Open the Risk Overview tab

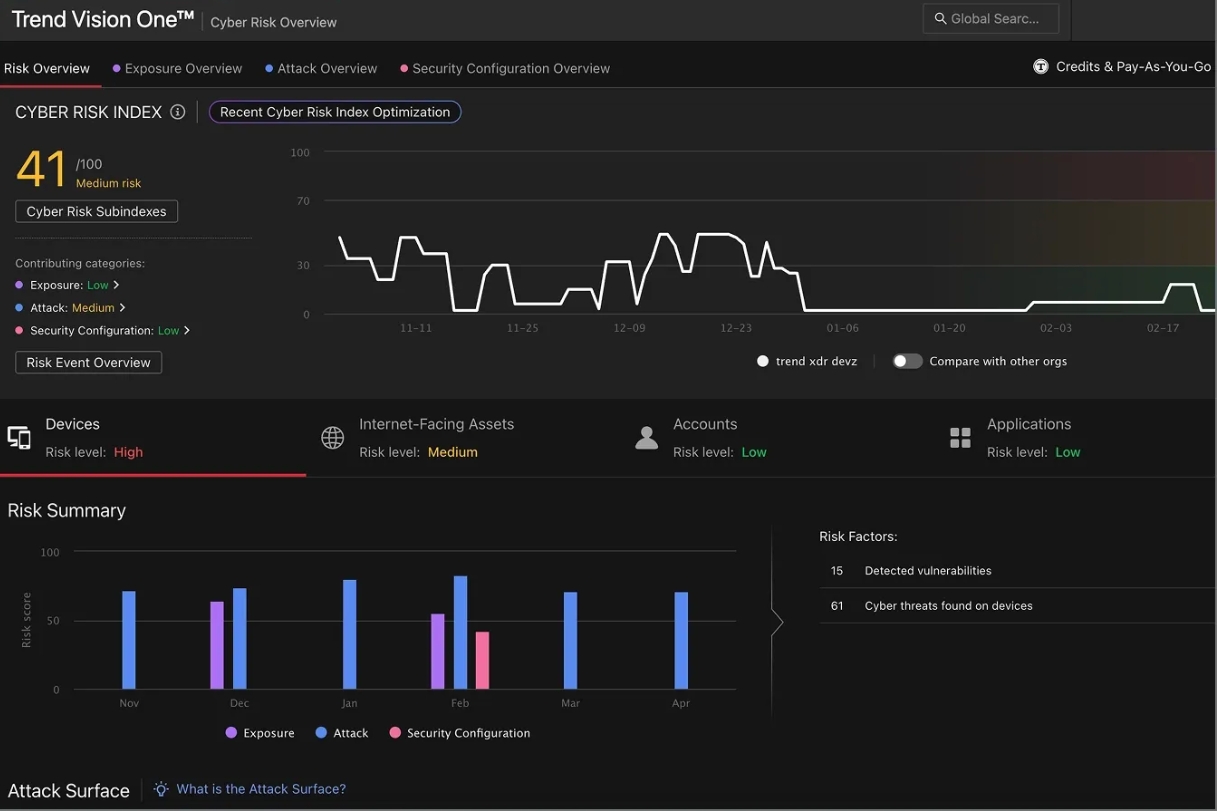click(47, 68)
